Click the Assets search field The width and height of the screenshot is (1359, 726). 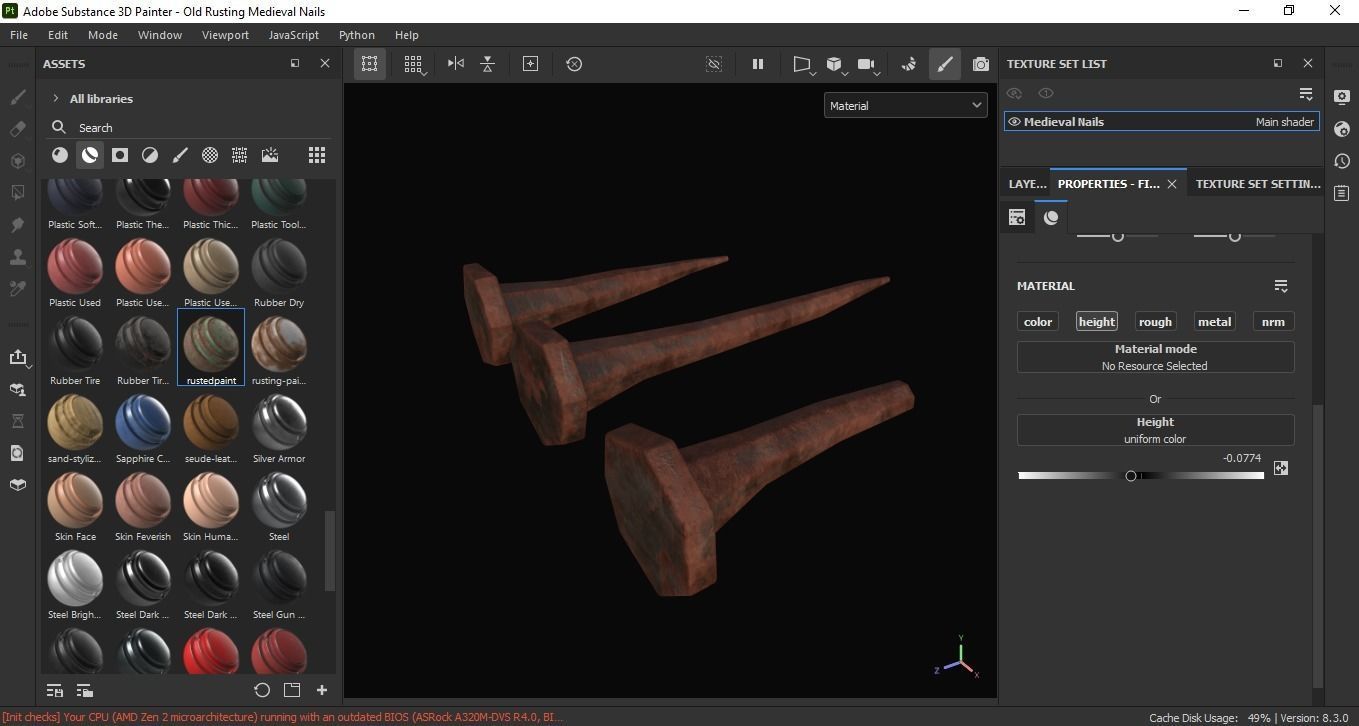click(x=190, y=127)
